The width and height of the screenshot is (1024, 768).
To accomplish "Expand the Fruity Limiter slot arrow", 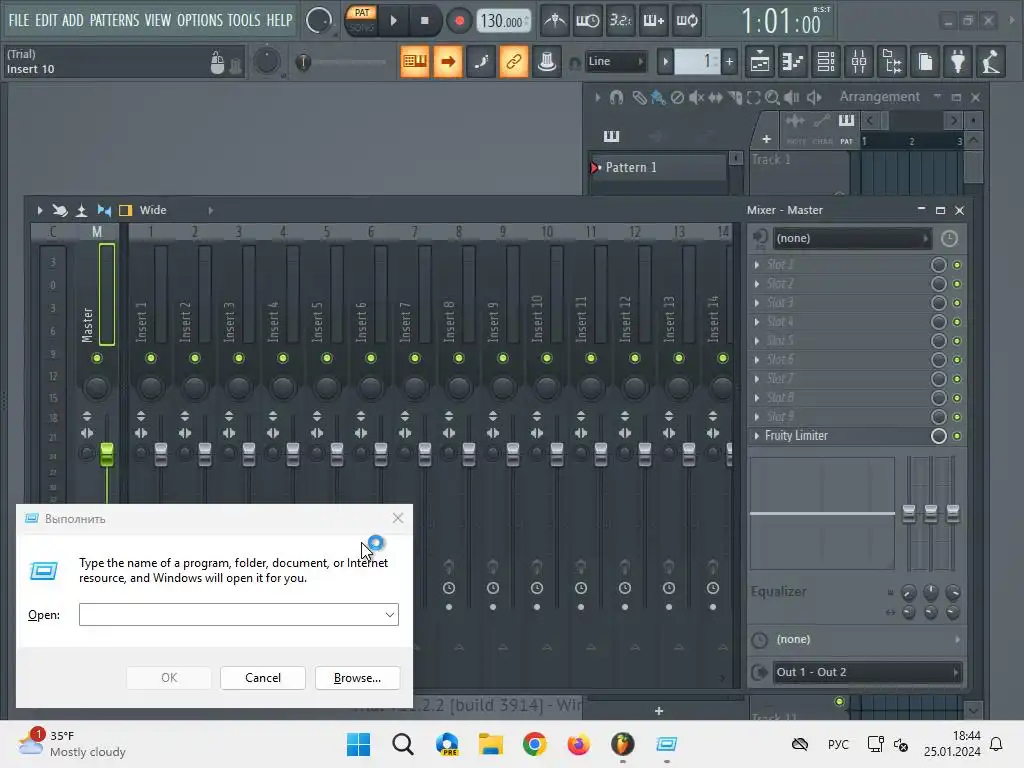I will coord(757,436).
